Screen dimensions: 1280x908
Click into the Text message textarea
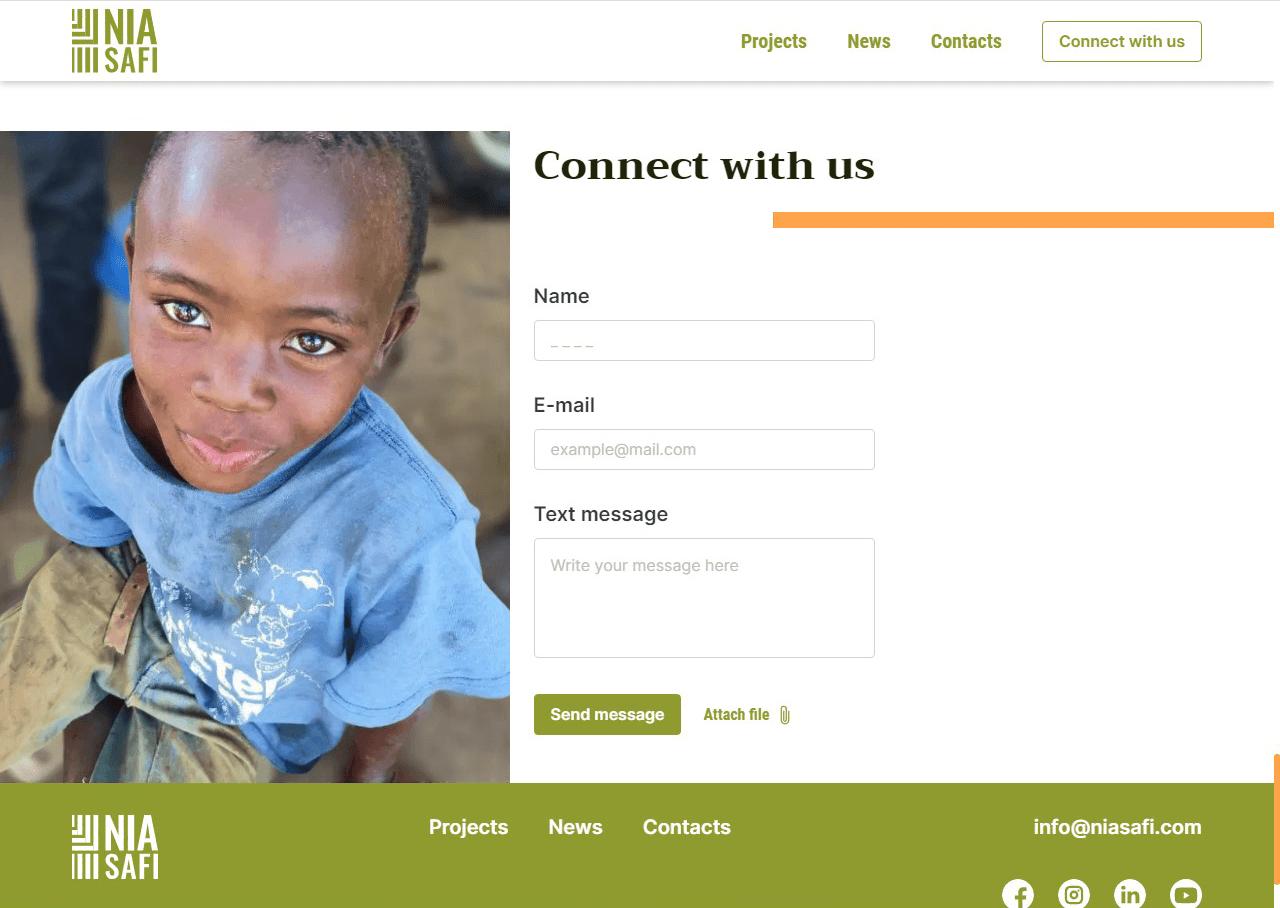(704, 598)
